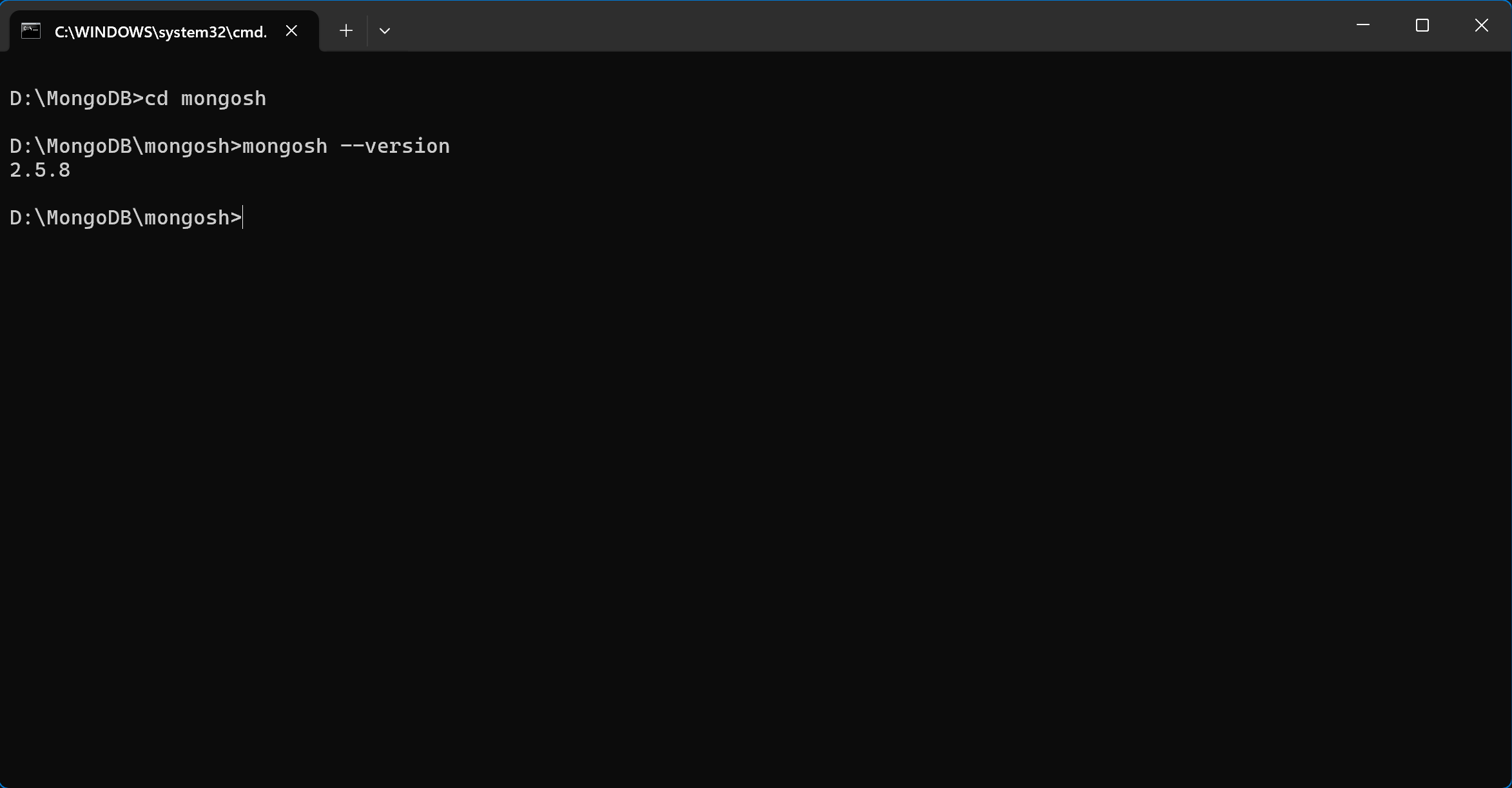Click the minimize icon in the title bar
Screen dimensions: 1512x788
coord(1363,25)
